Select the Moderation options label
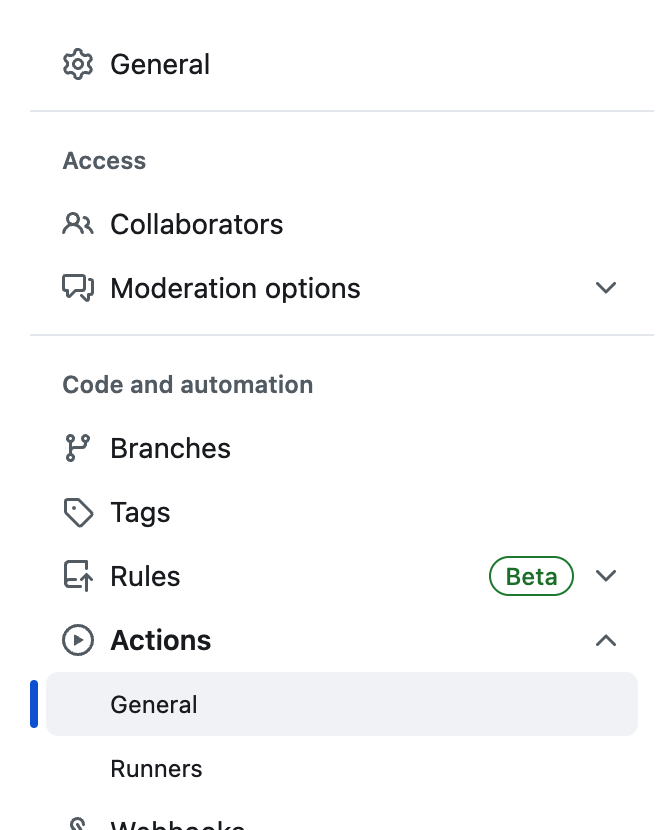This screenshot has height=830, width=664. coord(235,288)
